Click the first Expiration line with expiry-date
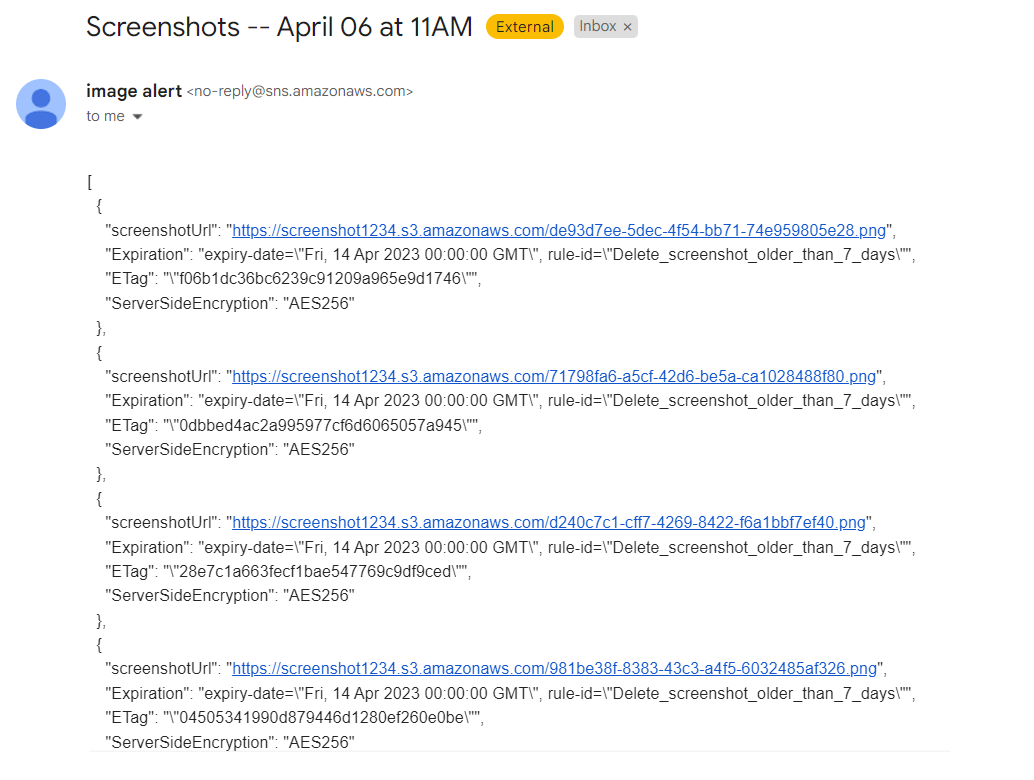The image size is (1034, 780). pyautogui.click(x=510, y=255)
